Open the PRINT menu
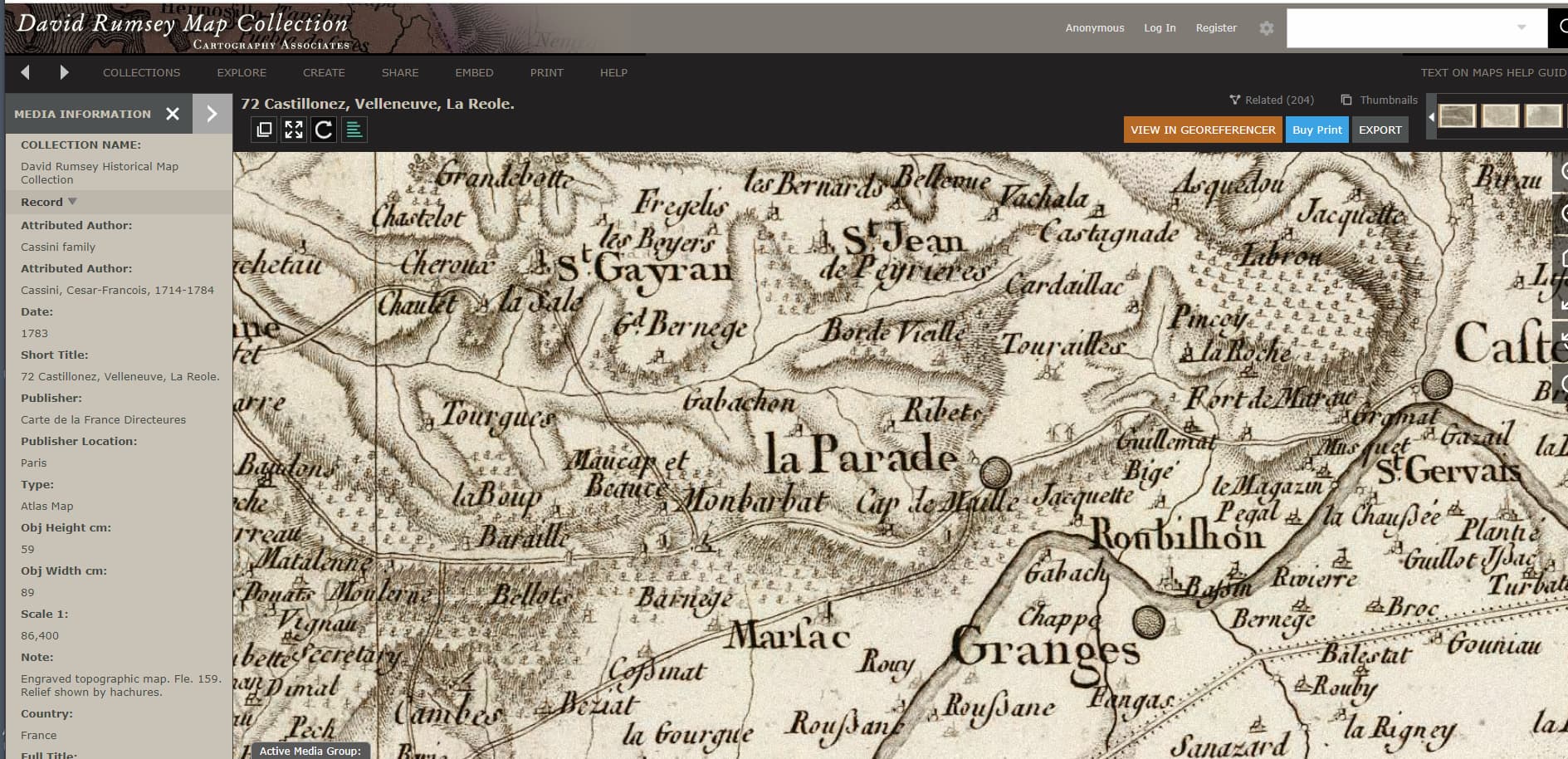Screen dimensions: 1568x759 (547, 72)
